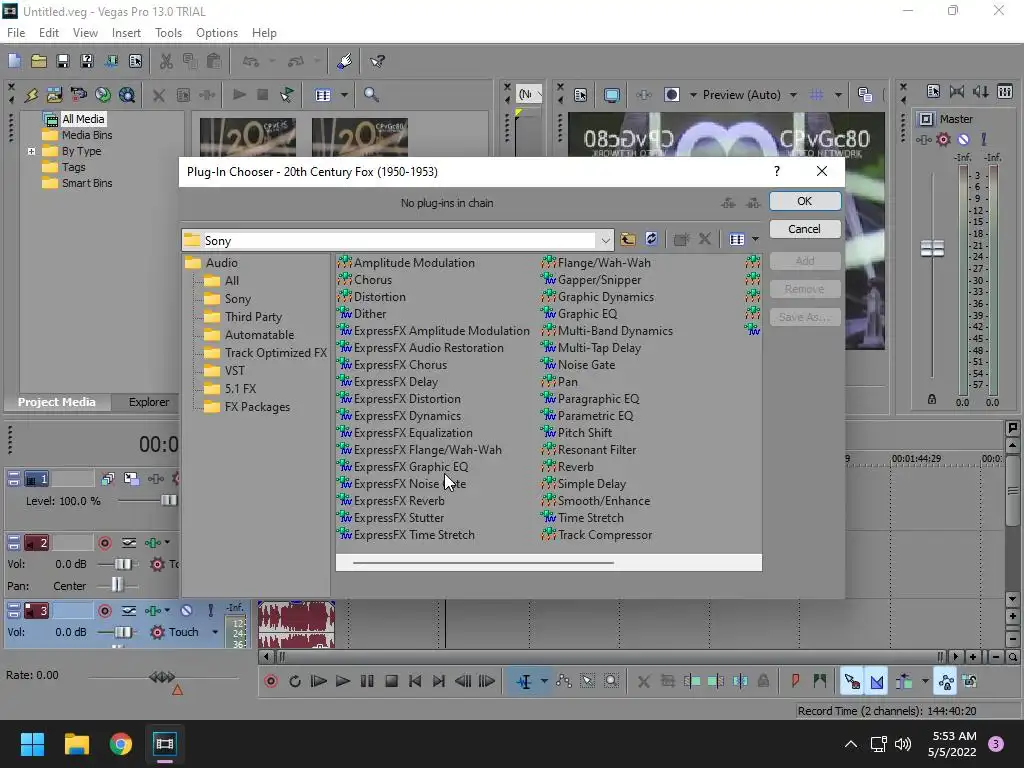Open Touch automation mode dropdown on track 3
The width and height of the screenshot is (1024, 768).
pyautogui.click(x=214, y=632)
